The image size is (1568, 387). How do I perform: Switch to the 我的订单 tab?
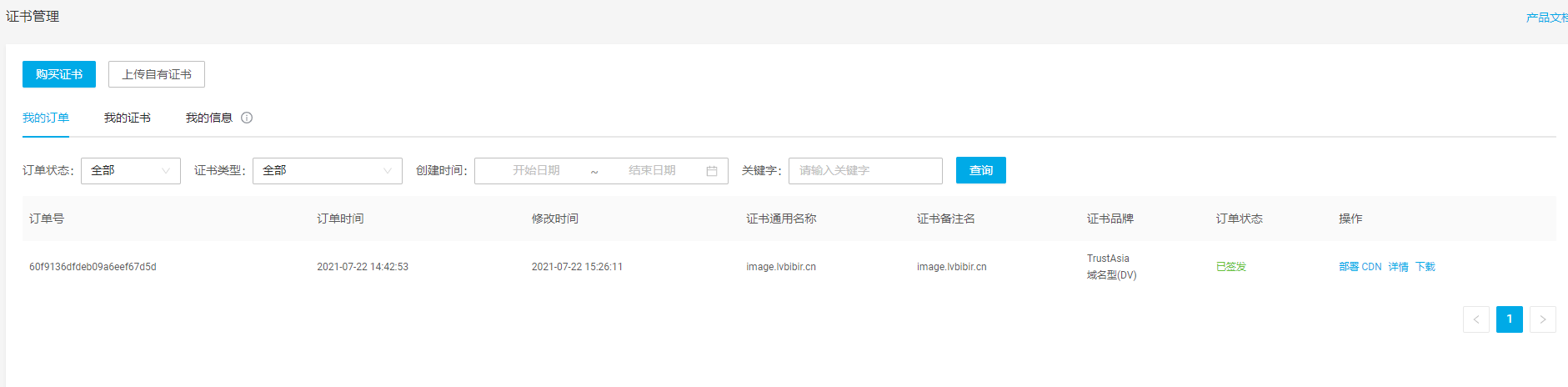pyautogui.click(x=46, y=118)
